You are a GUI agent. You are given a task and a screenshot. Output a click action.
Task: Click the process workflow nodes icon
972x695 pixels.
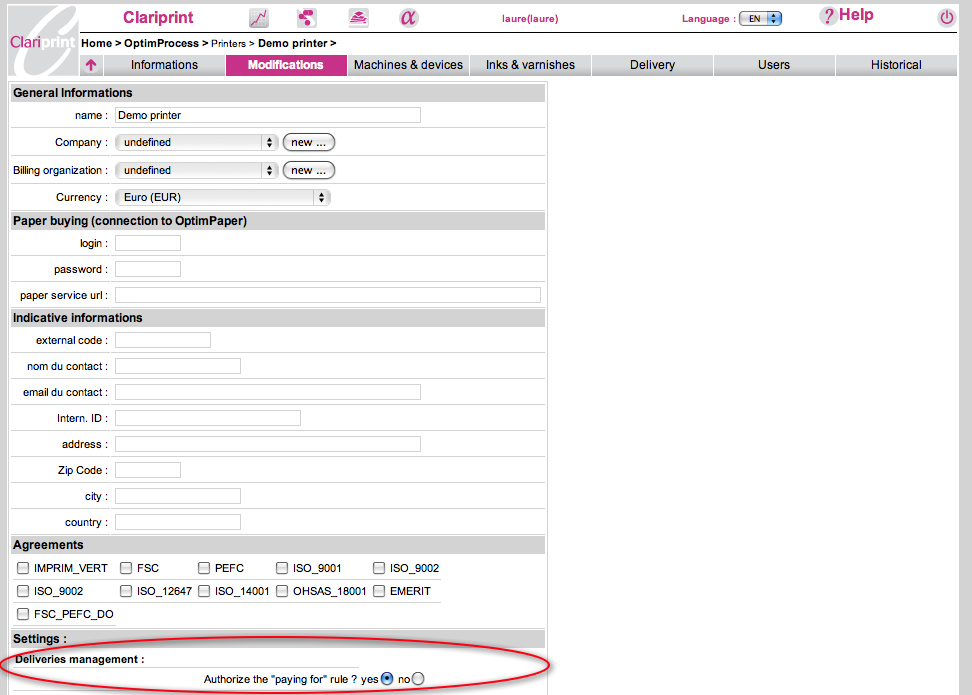pos(307,18)
